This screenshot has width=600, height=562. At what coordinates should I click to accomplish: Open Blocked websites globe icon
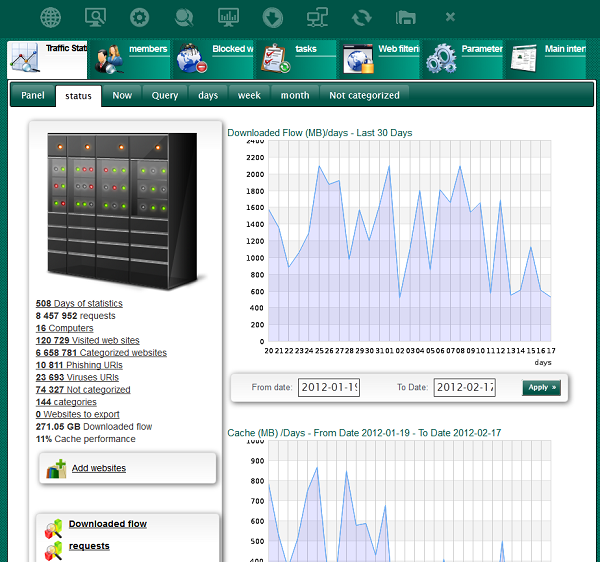coord(192,59)
